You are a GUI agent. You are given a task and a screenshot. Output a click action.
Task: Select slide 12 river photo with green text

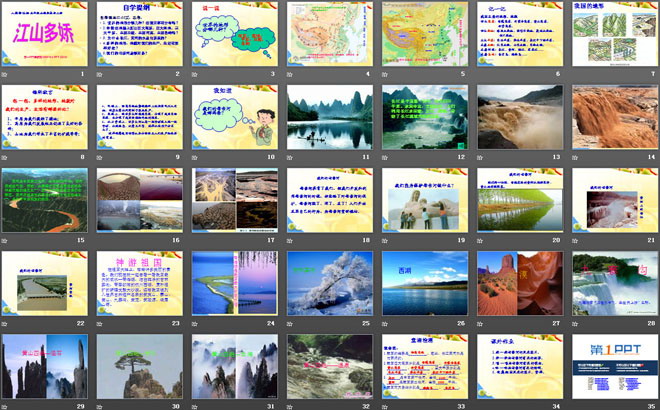point(425,117)
